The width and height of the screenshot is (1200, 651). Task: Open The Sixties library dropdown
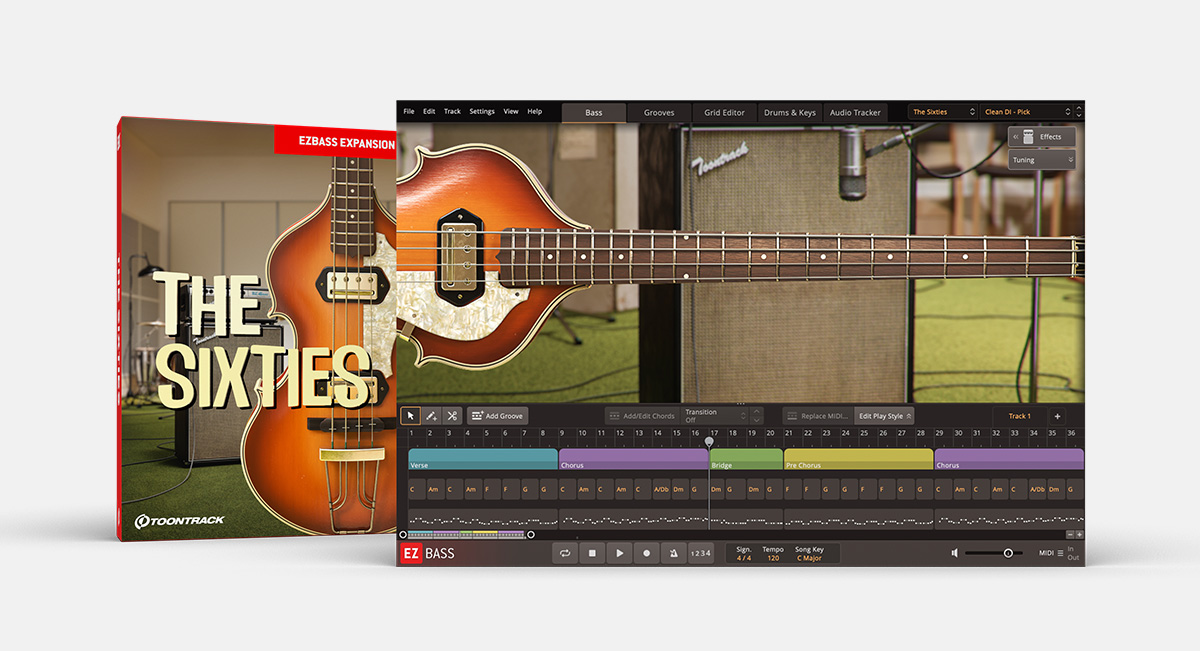click(x=942, y=112)
